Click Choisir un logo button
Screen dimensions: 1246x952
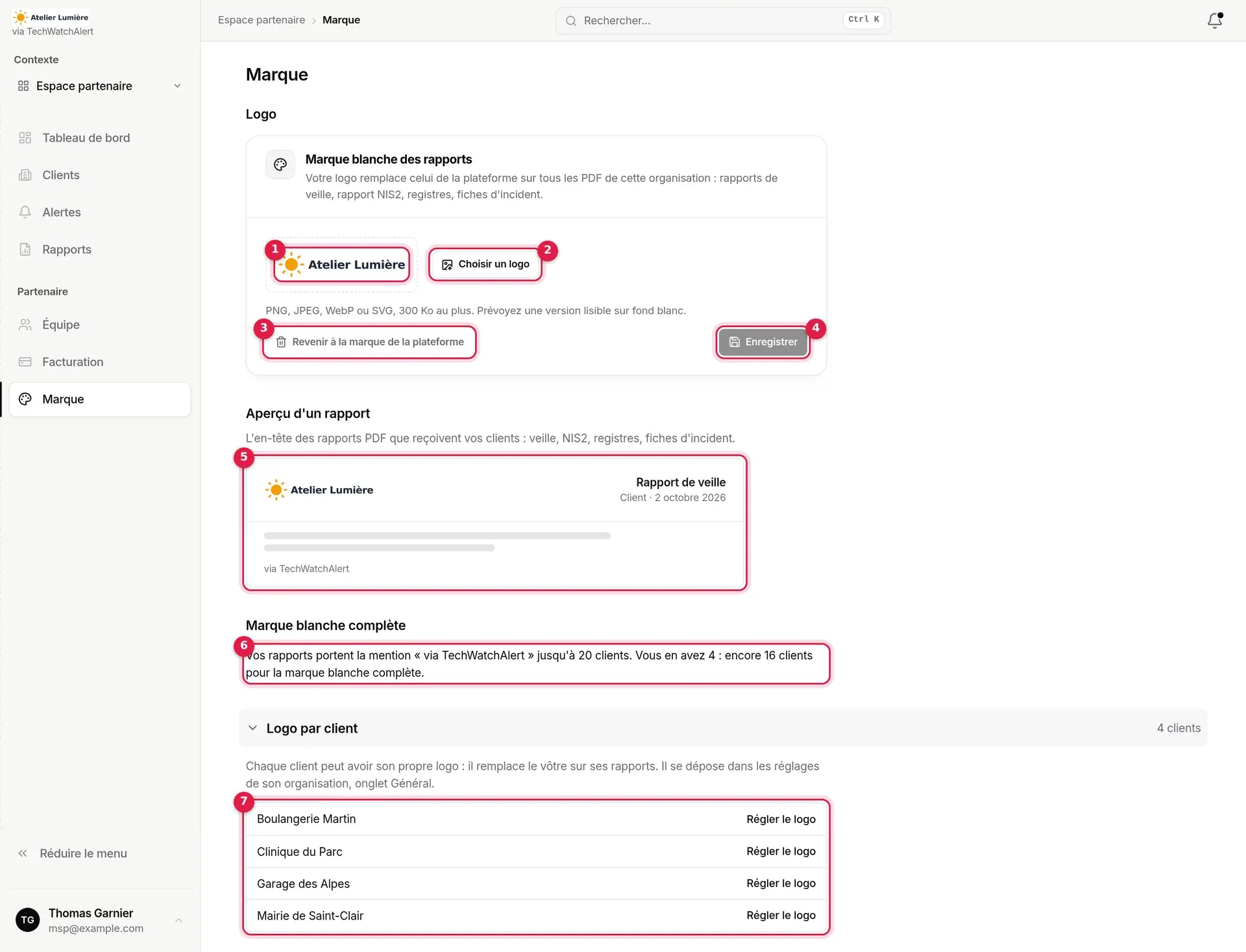pos(485,264)
